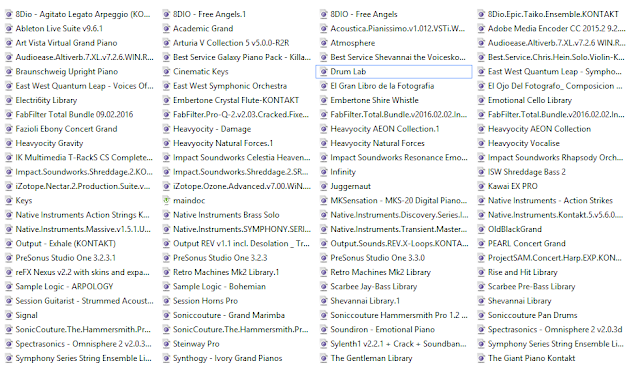
Task: Click the torrent icon beside Ableton Live Suite v9.6.1
Action: [x=9, y=29]
